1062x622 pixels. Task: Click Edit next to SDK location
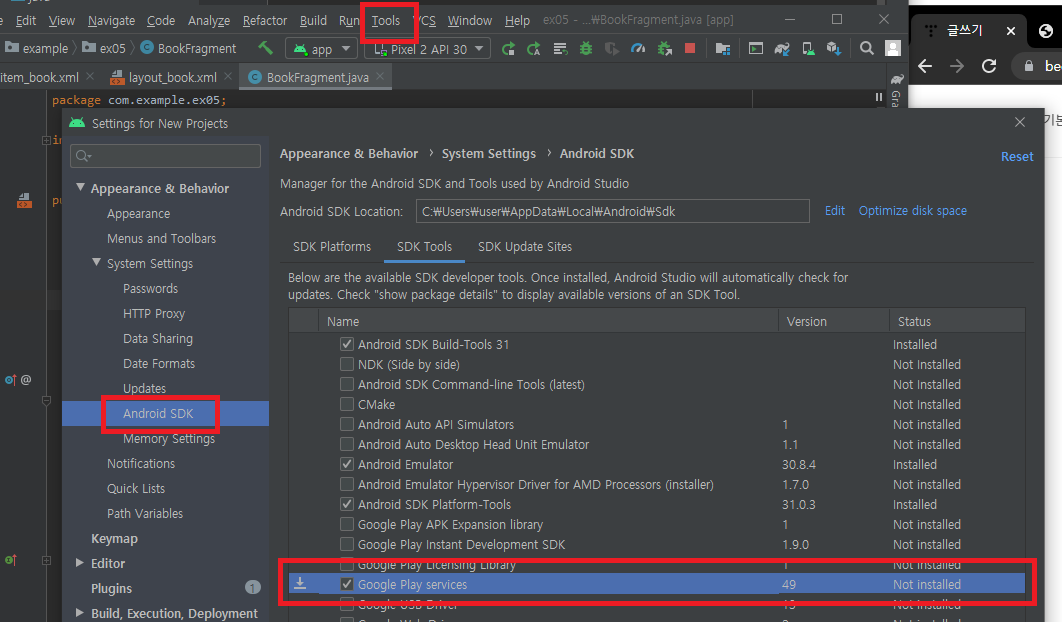tap(834, 211)
